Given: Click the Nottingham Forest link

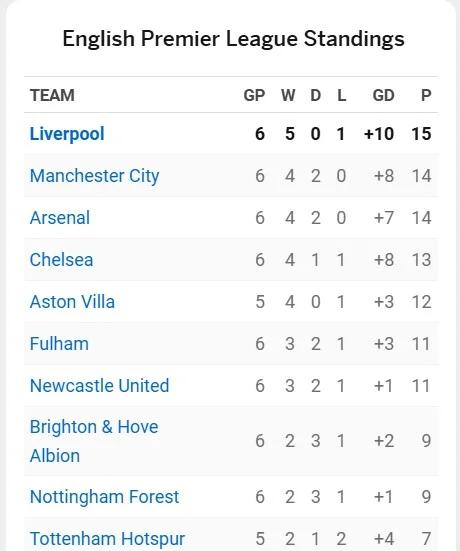Looking at the screenshot, I should 104,497.
